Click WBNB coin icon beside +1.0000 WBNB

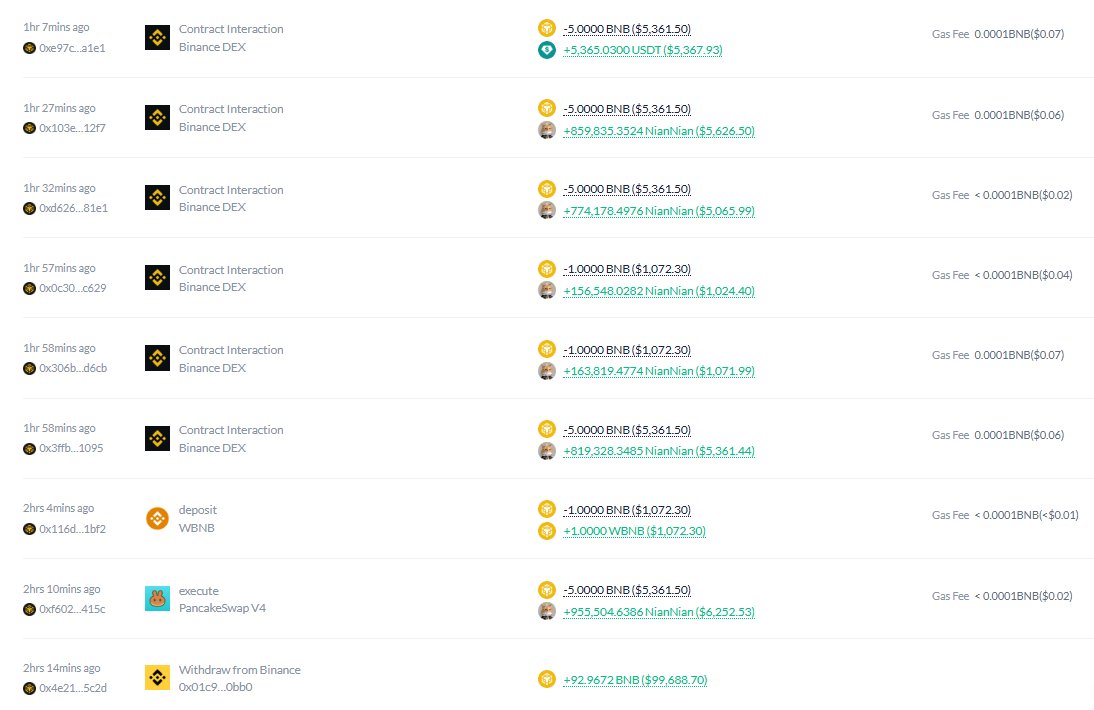click(547, 531)
